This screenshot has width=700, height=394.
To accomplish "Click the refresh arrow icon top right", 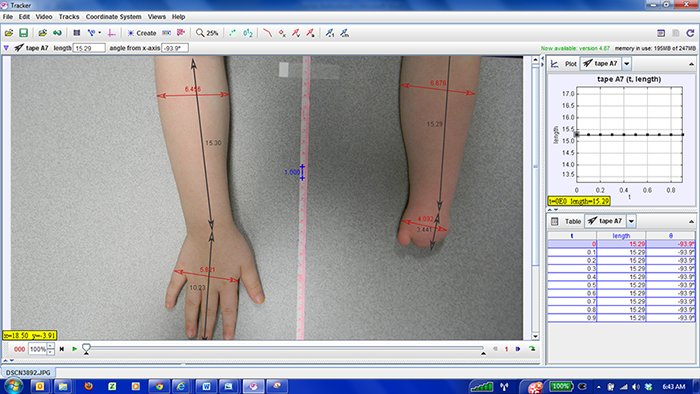I will 690,33.
